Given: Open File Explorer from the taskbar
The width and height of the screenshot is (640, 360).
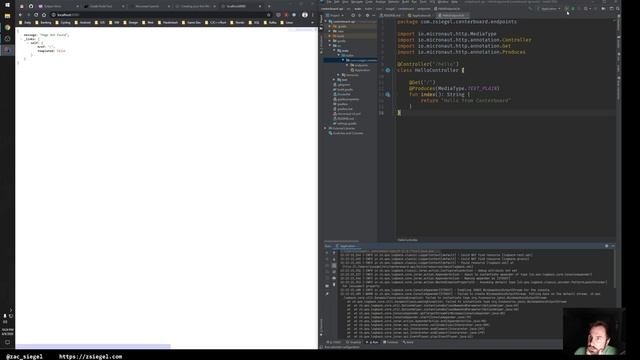Looking at the screenshot, I should (7, 16).
